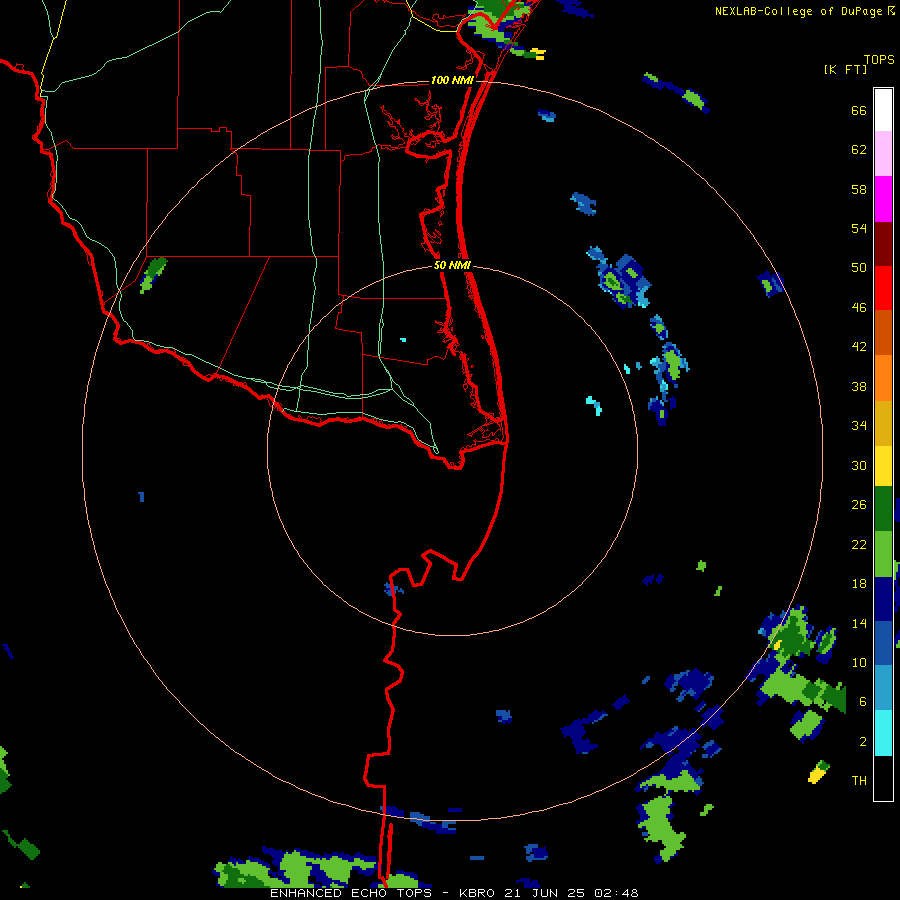This screenshot has height=900, width=900.
Task: Pick the light orange legend swatch
Action: [x=883, y=378]
